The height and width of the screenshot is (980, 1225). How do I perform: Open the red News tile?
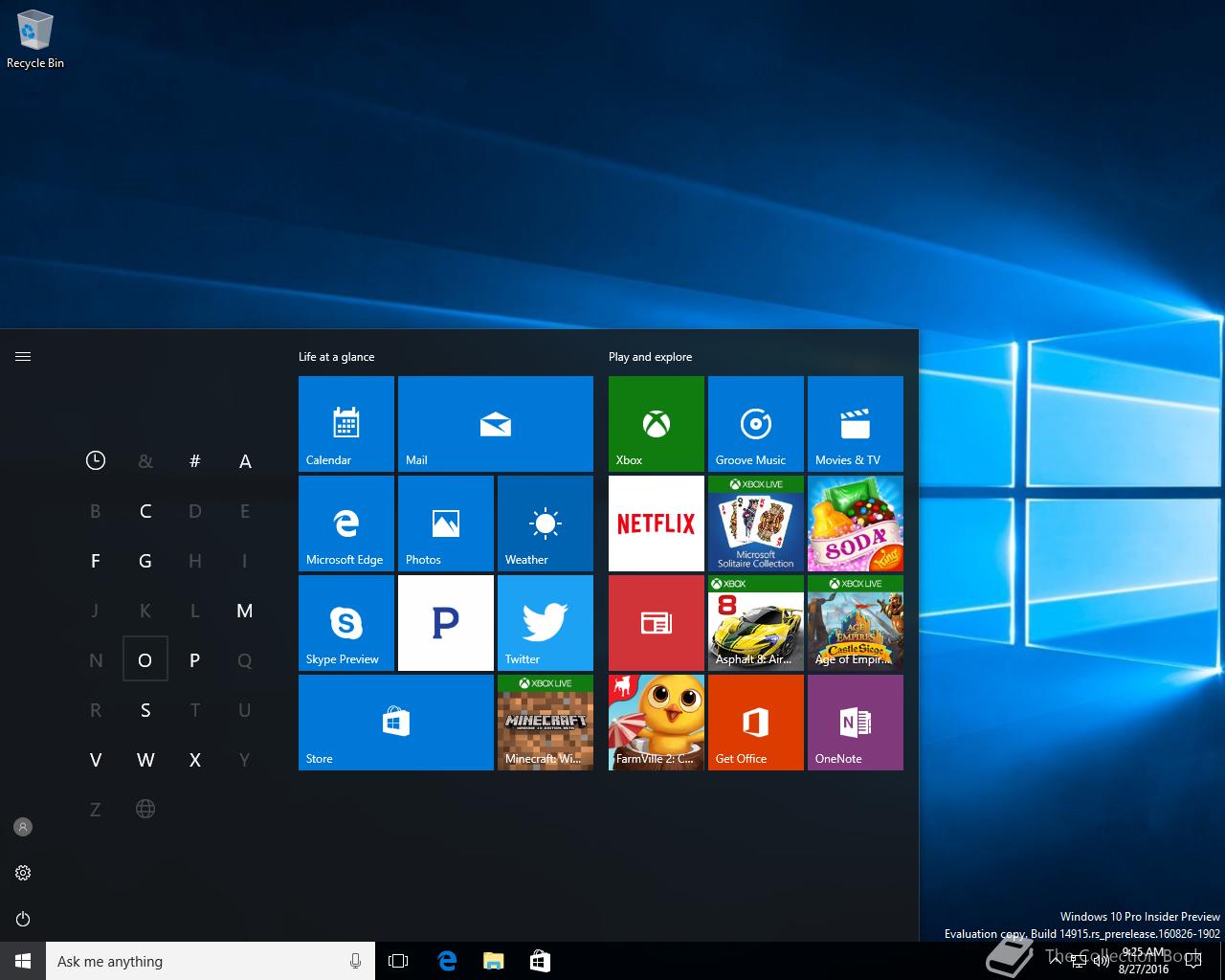(x=657, y=622)
